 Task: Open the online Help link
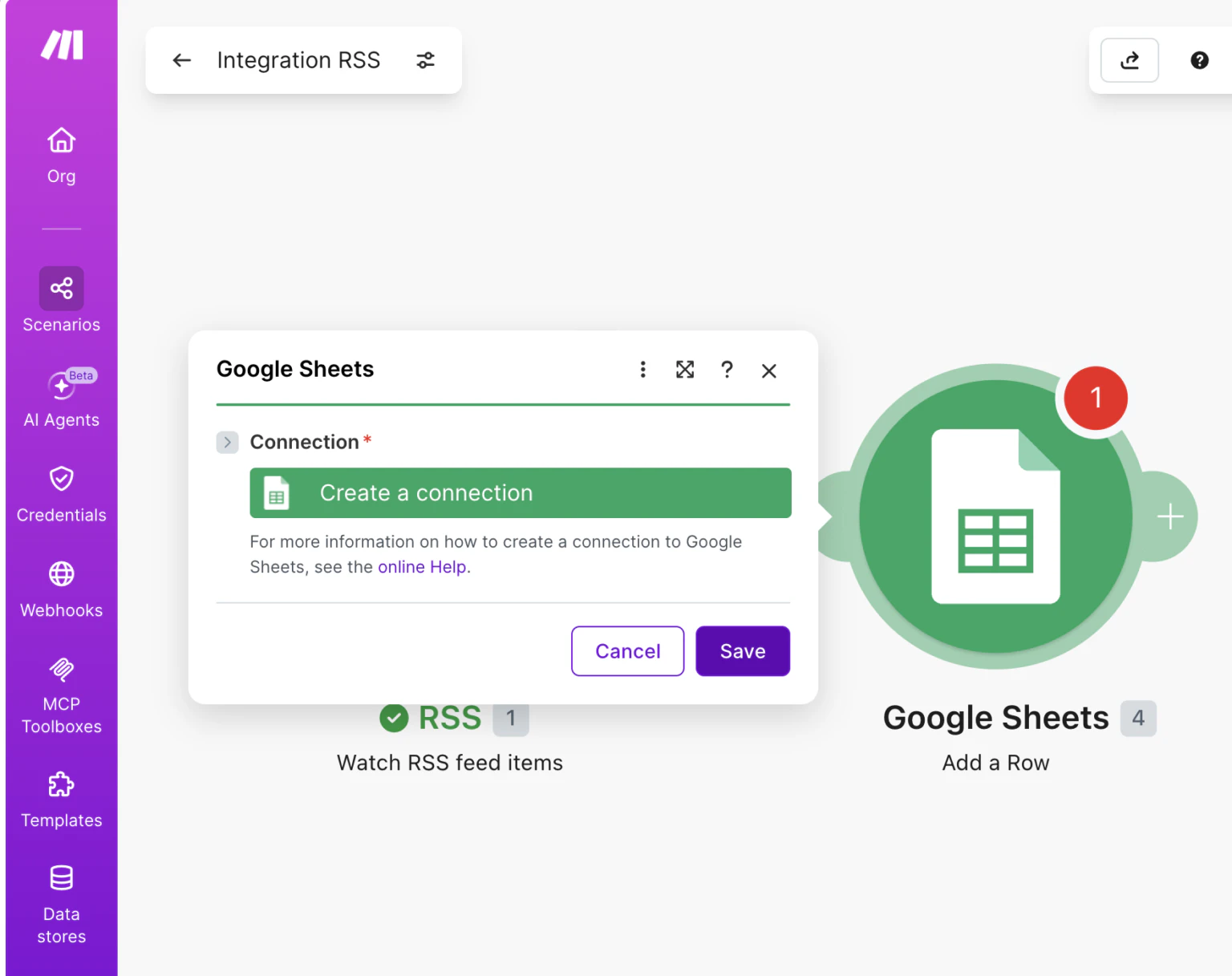(x=423, y=567)
